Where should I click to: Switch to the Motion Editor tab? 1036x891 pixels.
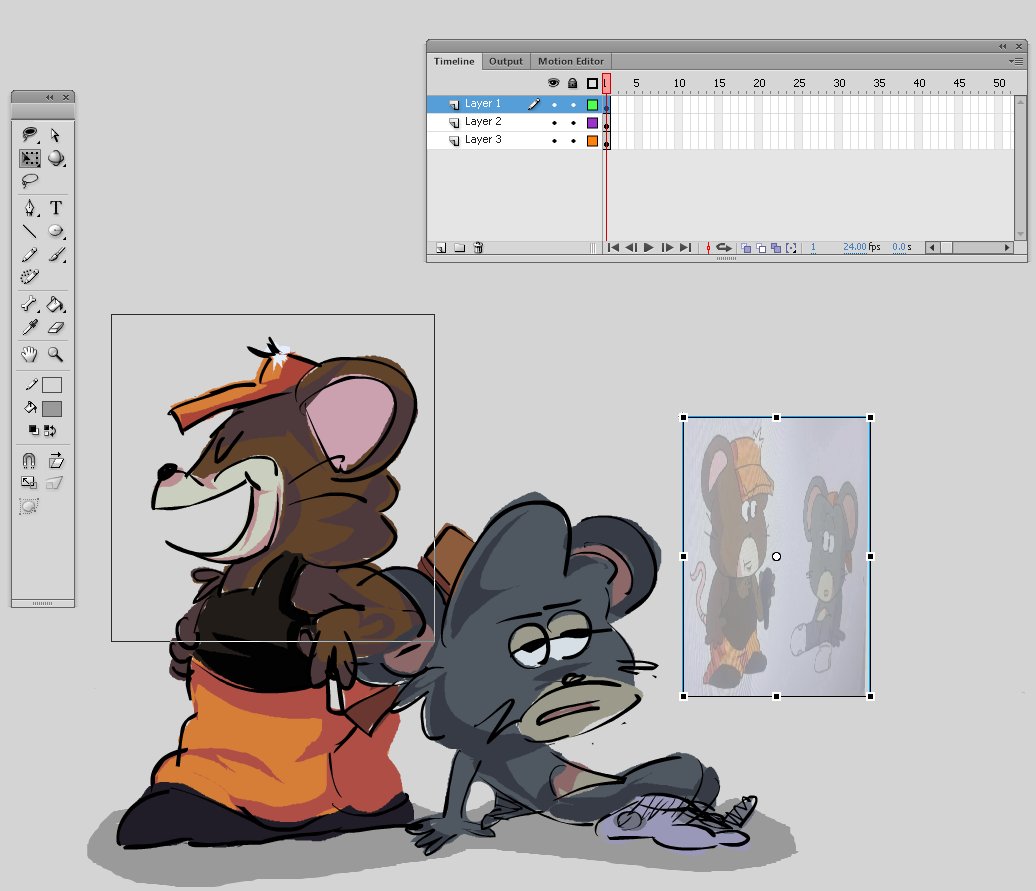[571, 61]
